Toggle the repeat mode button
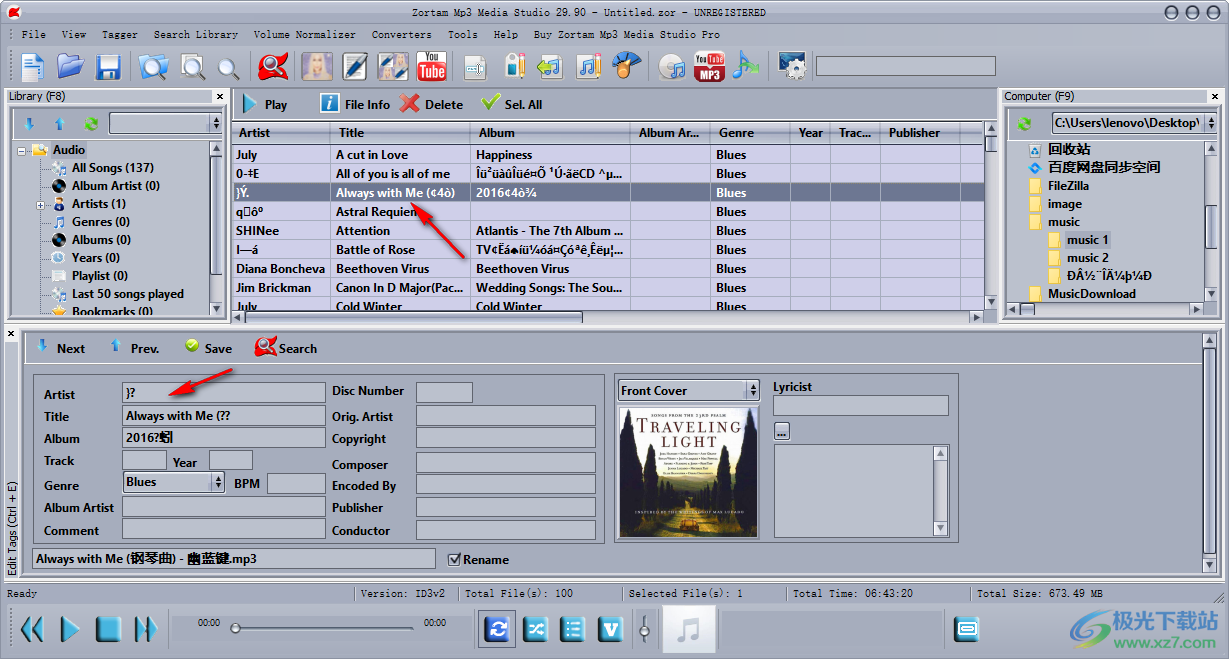The image size is (1229, 659). click(497, 629)
